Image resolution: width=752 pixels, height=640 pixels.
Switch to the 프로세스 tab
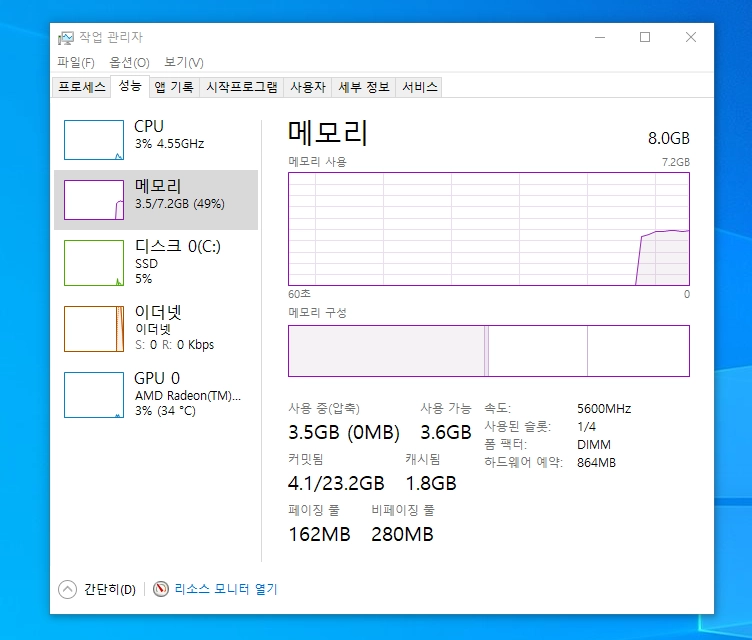tap(82, 87)
